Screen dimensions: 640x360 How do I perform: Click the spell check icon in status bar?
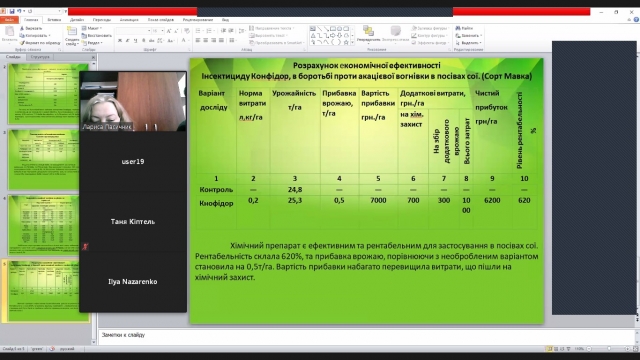click(x=52, y=349)
